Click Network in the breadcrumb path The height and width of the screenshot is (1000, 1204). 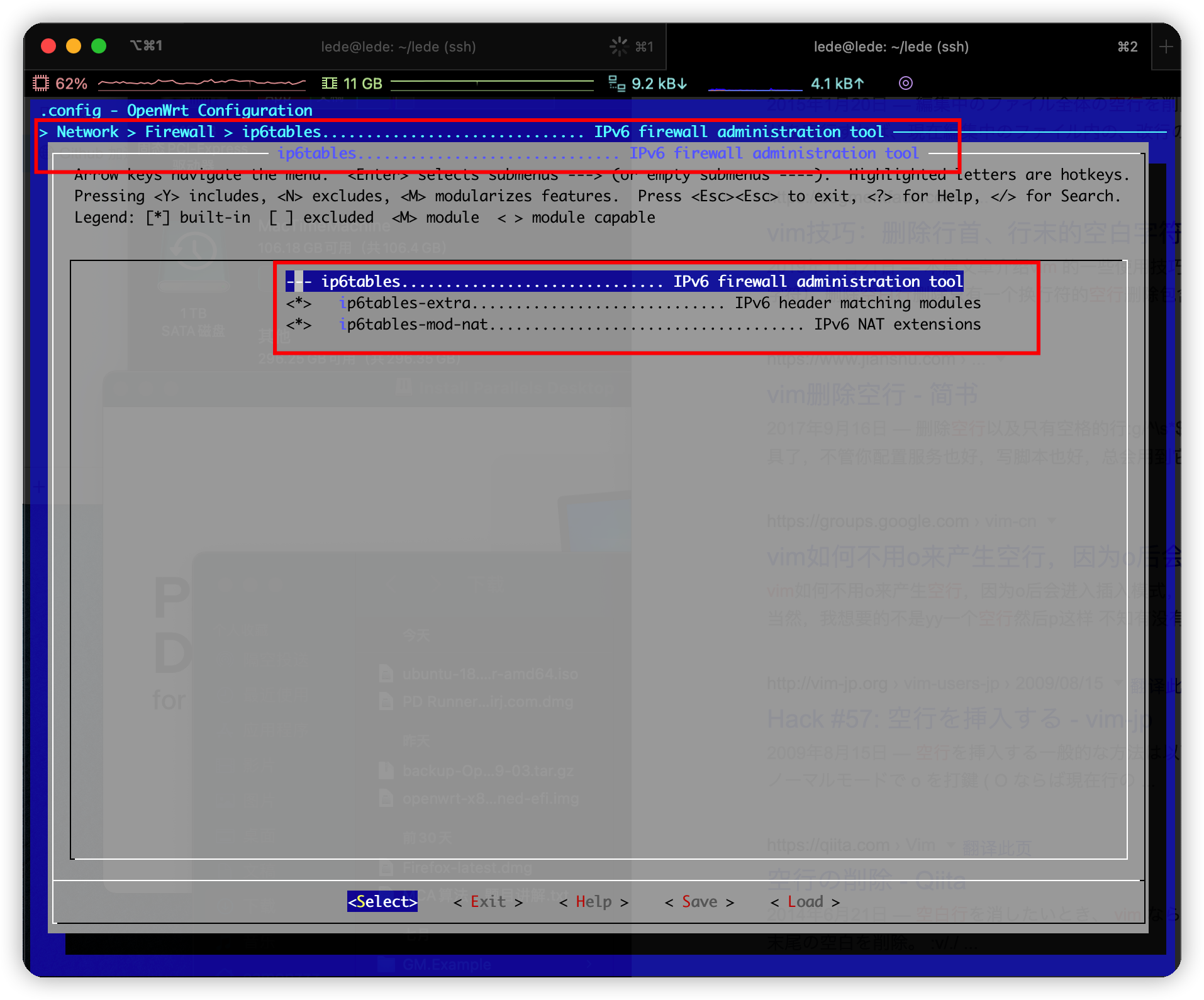click(x=87, y=131)
